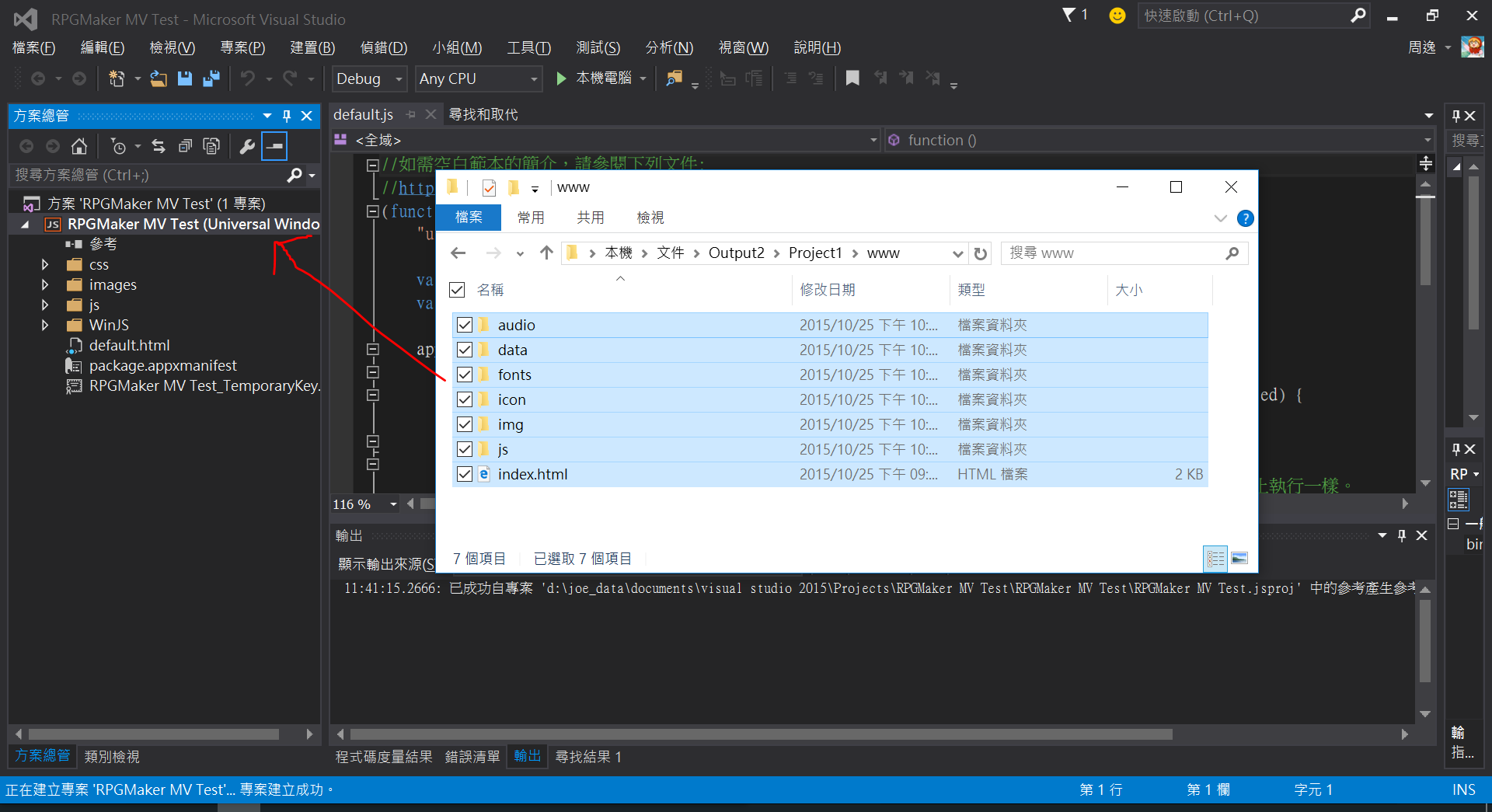This screenshot has width=1492, height=812.
Task: Expand the WinJS folder in Solution Explorer
Action: click(45, 326)
